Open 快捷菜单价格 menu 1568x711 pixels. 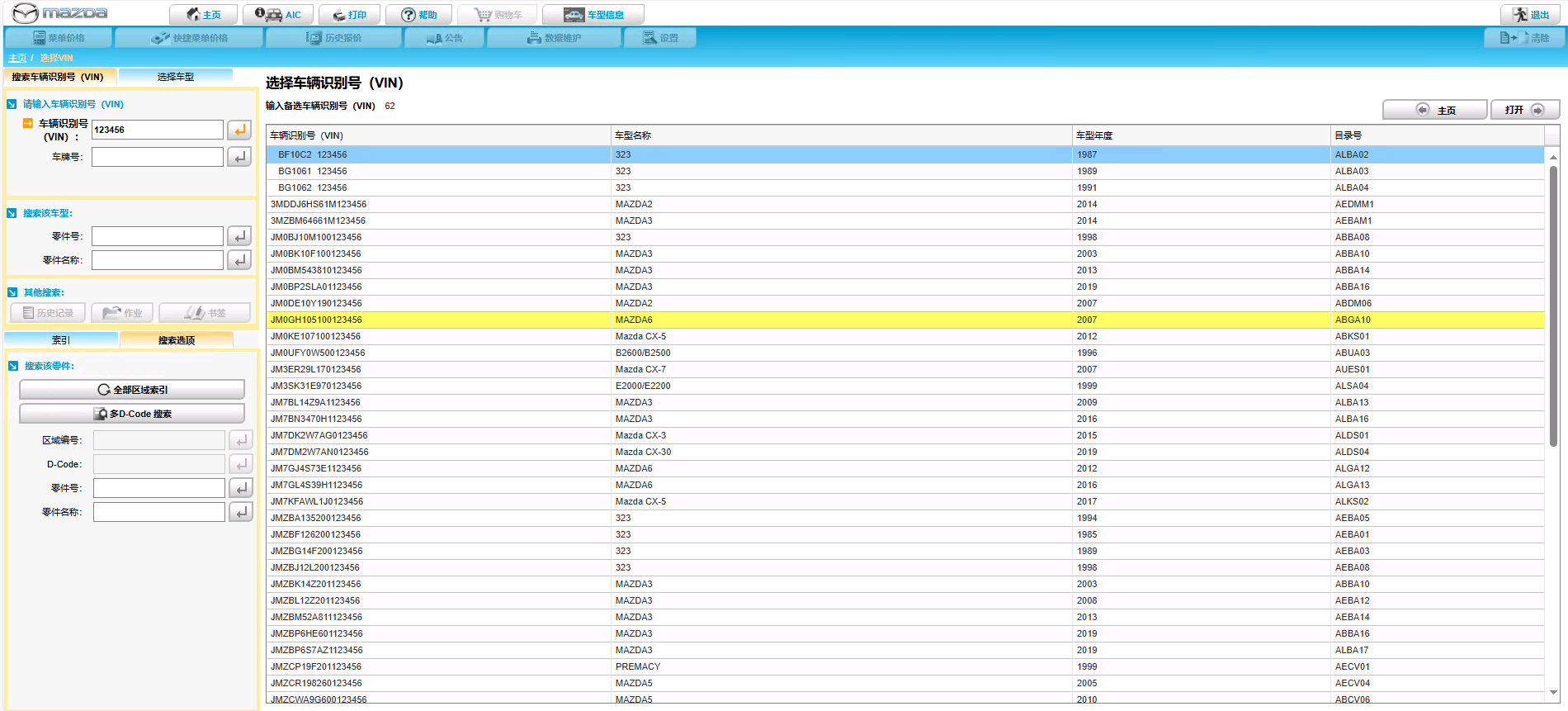pyautogui.click(x=189, y=38)
